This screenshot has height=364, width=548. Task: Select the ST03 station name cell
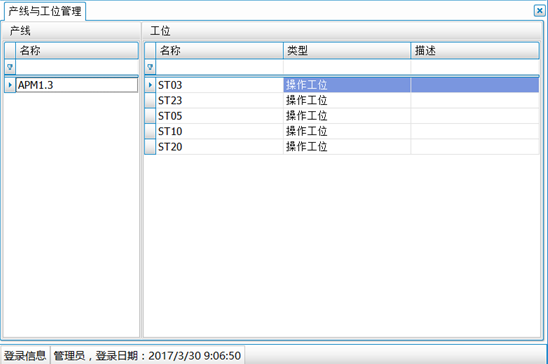point(219,85)
